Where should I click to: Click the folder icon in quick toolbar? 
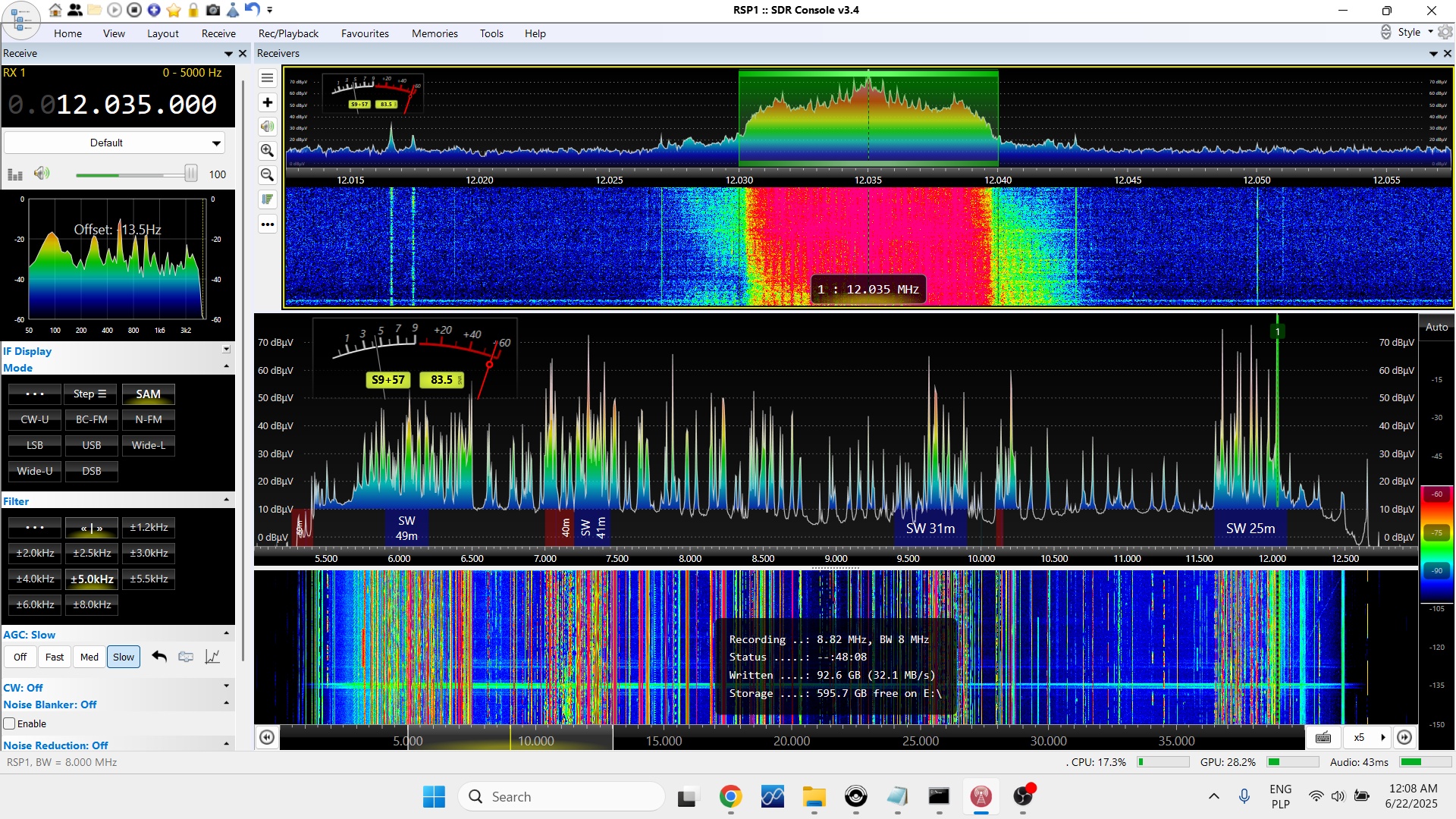tap(95, 10)
